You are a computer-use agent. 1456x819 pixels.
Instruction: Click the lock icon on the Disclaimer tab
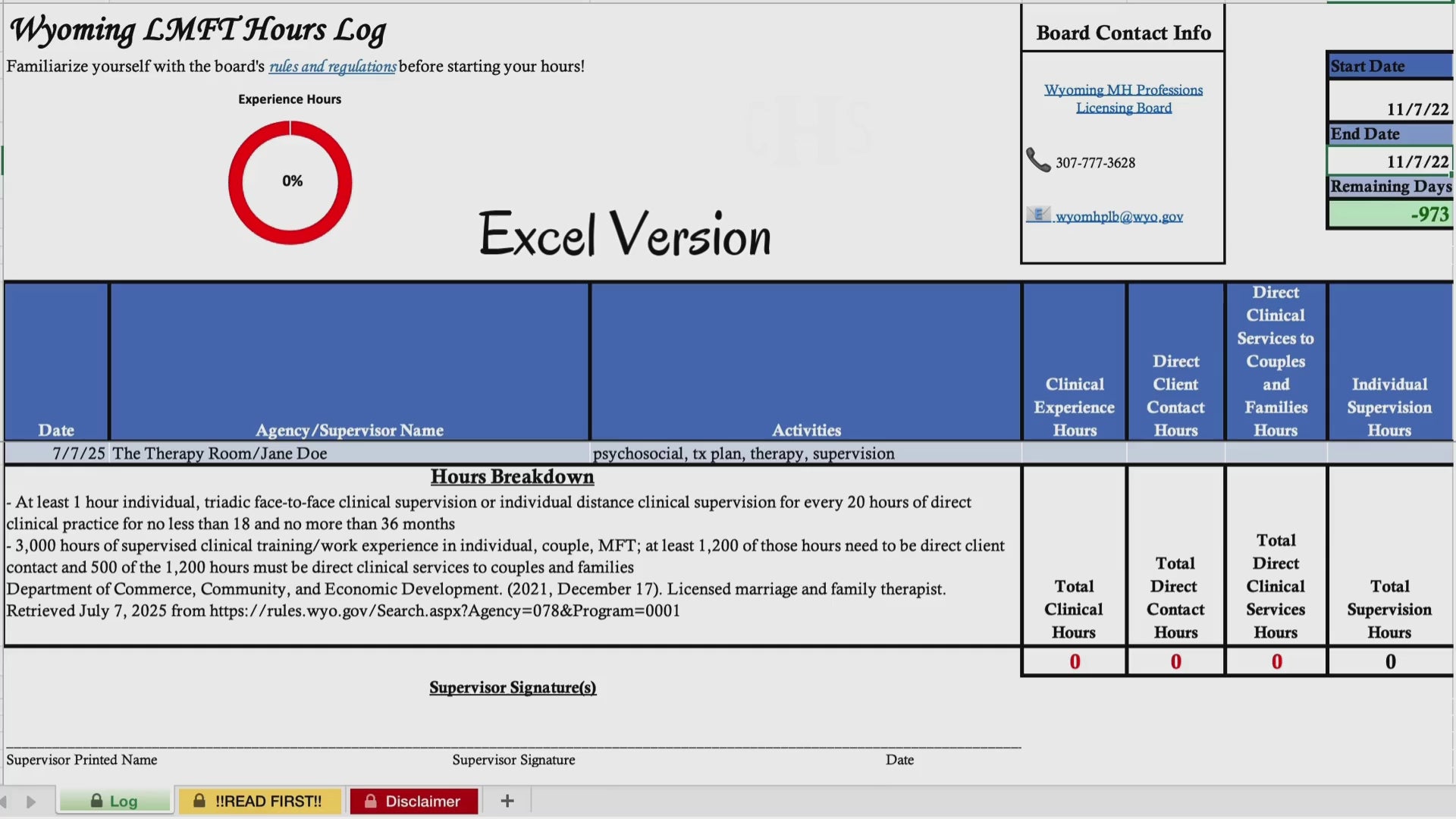point(371,801)
